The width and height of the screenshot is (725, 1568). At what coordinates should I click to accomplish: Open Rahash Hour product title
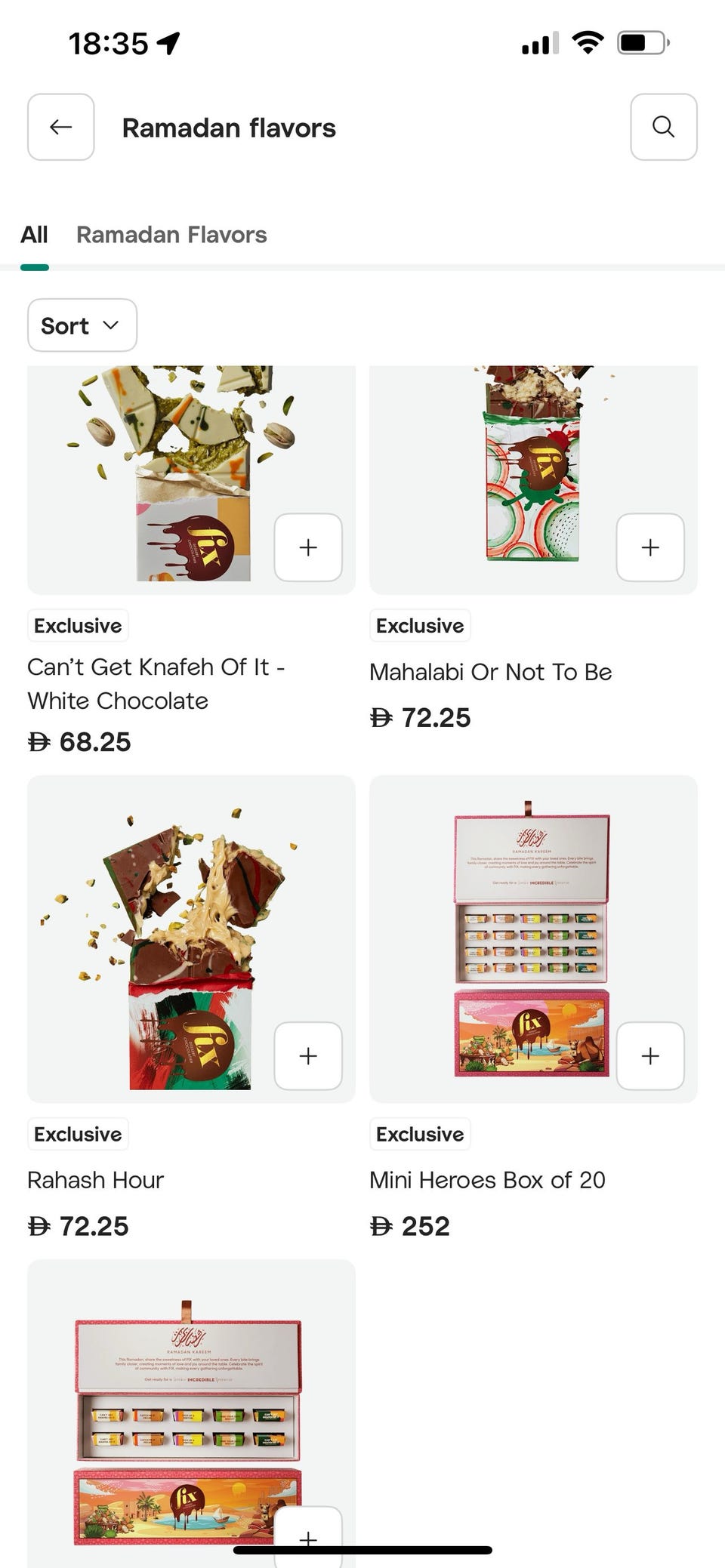coord(95,1180)
